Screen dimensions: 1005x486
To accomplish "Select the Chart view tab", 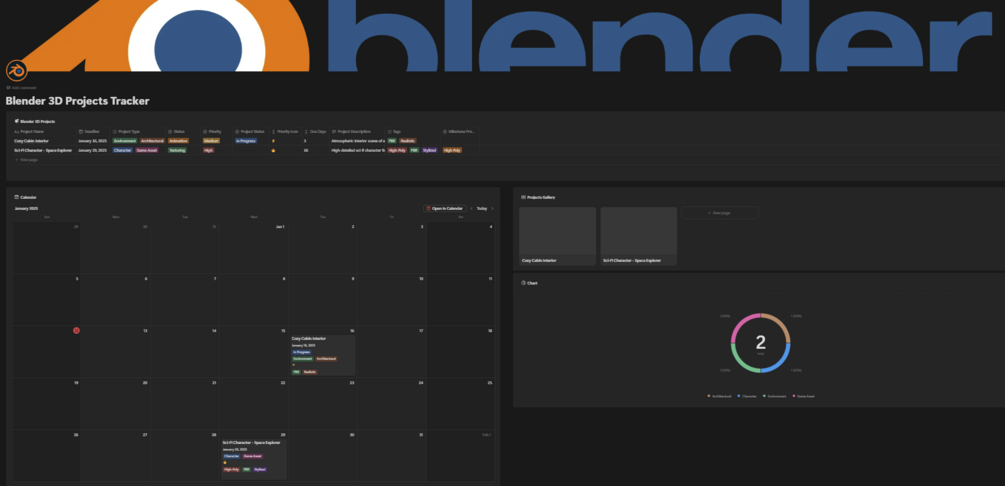I will tap(529, 283).
